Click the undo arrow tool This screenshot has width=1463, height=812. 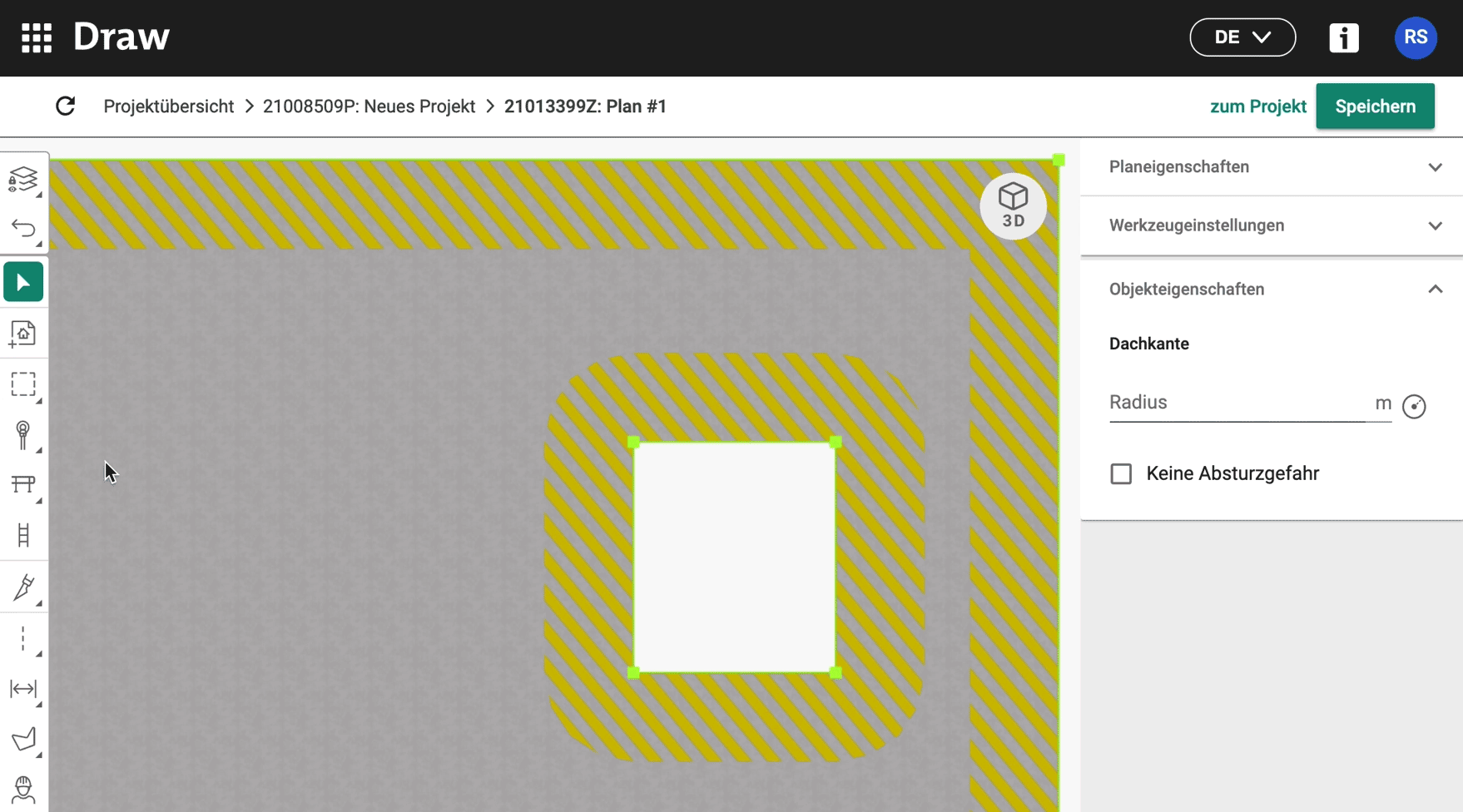click(x=23, y=228)
